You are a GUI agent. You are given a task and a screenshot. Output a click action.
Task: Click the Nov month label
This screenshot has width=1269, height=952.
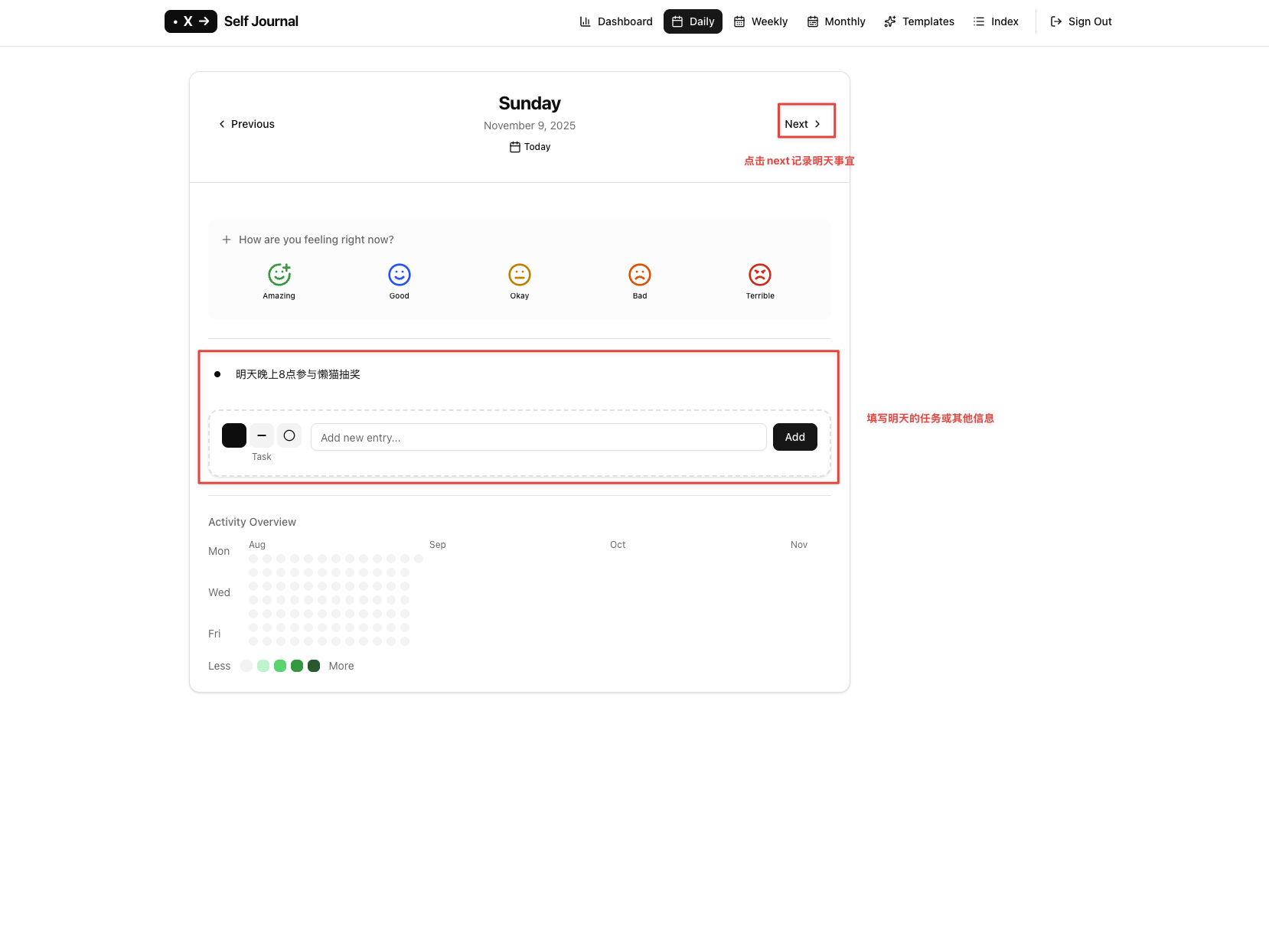[799, 545]
